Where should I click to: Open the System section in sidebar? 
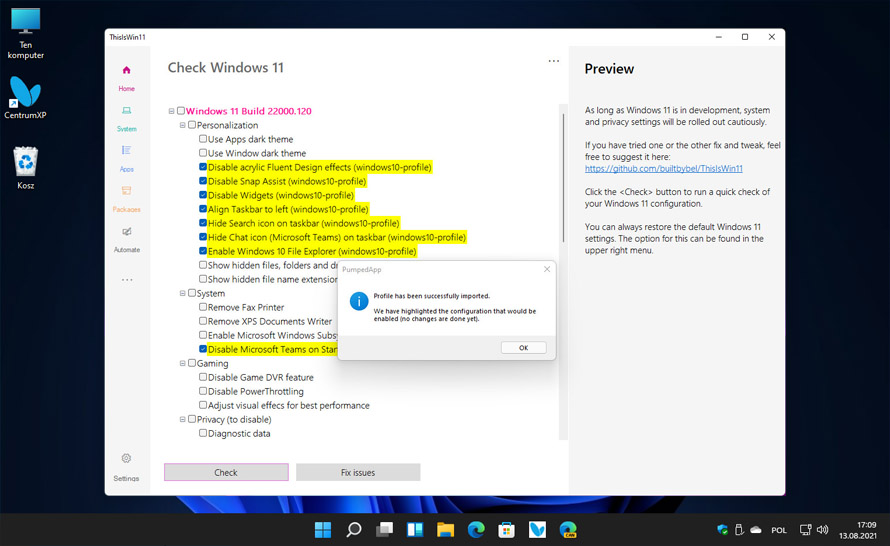(x=127, y=118)
